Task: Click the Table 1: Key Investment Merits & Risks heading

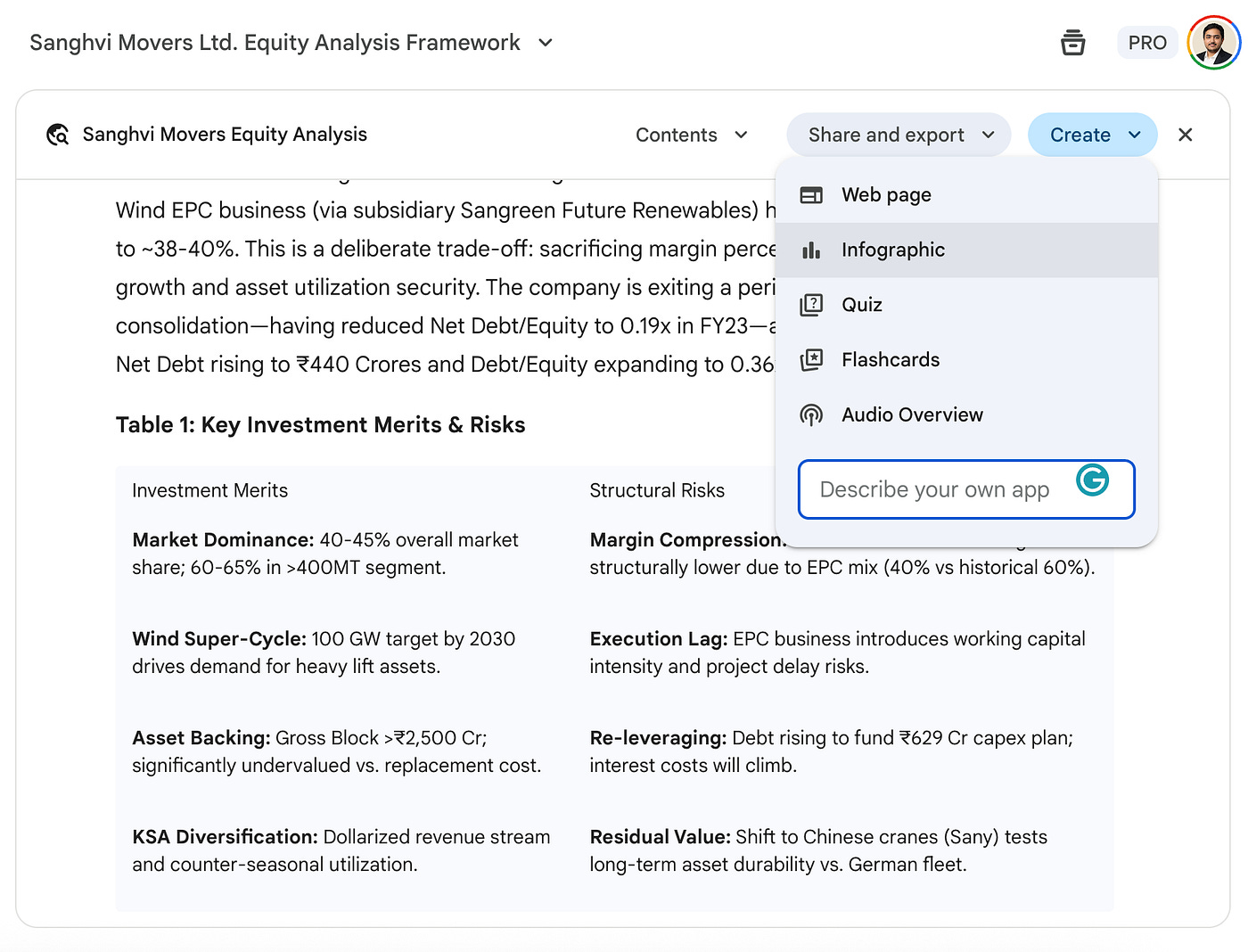Action: (320, 424)
